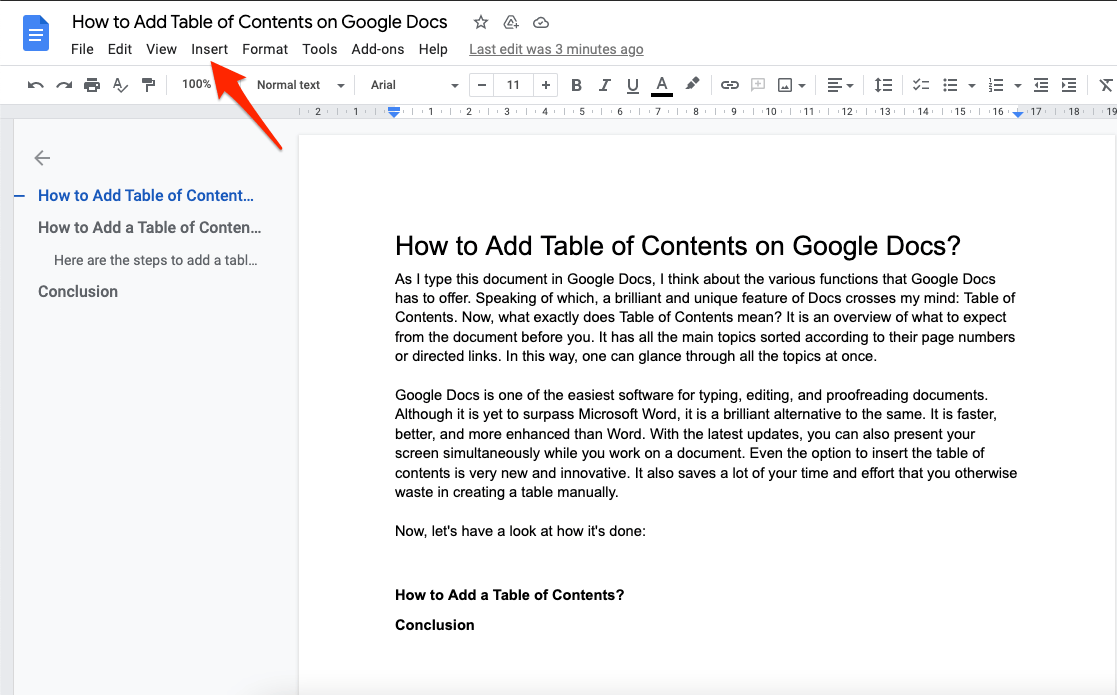Open the text color picker
Screen dimensions: 1117x695
(661, 85)
